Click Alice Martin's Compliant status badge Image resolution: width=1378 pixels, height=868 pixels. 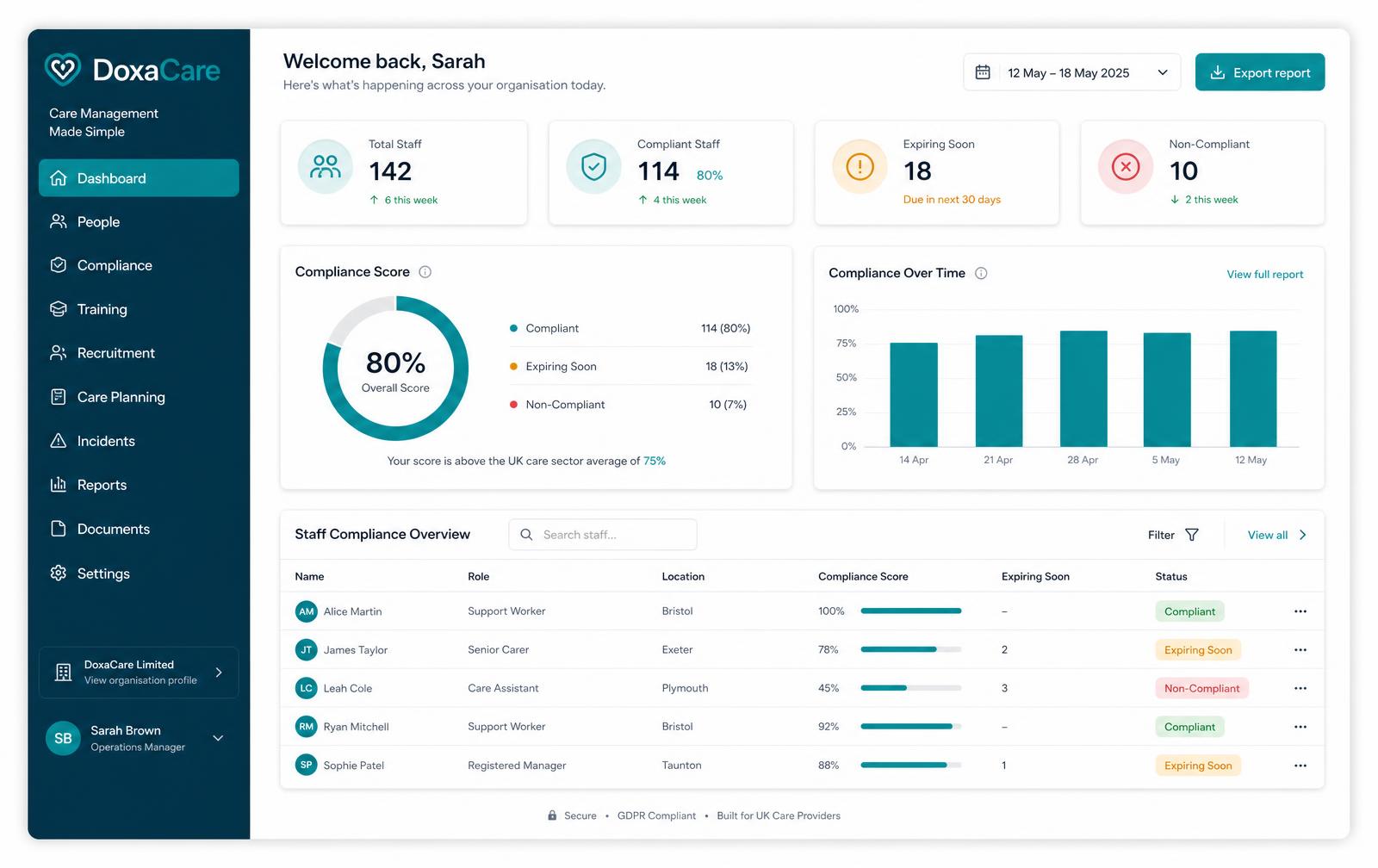pyautogui.click(x=1189, y=611)
